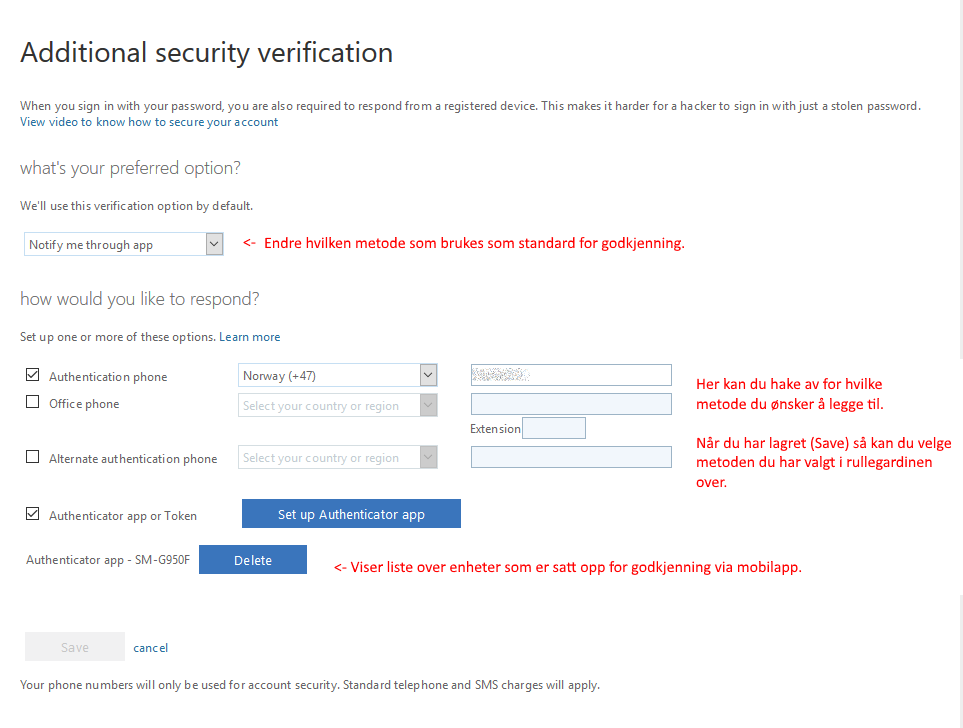Expand the Norway (+47) country dropdown
This screenshot has width=963, height=728.
pos(338,375)
